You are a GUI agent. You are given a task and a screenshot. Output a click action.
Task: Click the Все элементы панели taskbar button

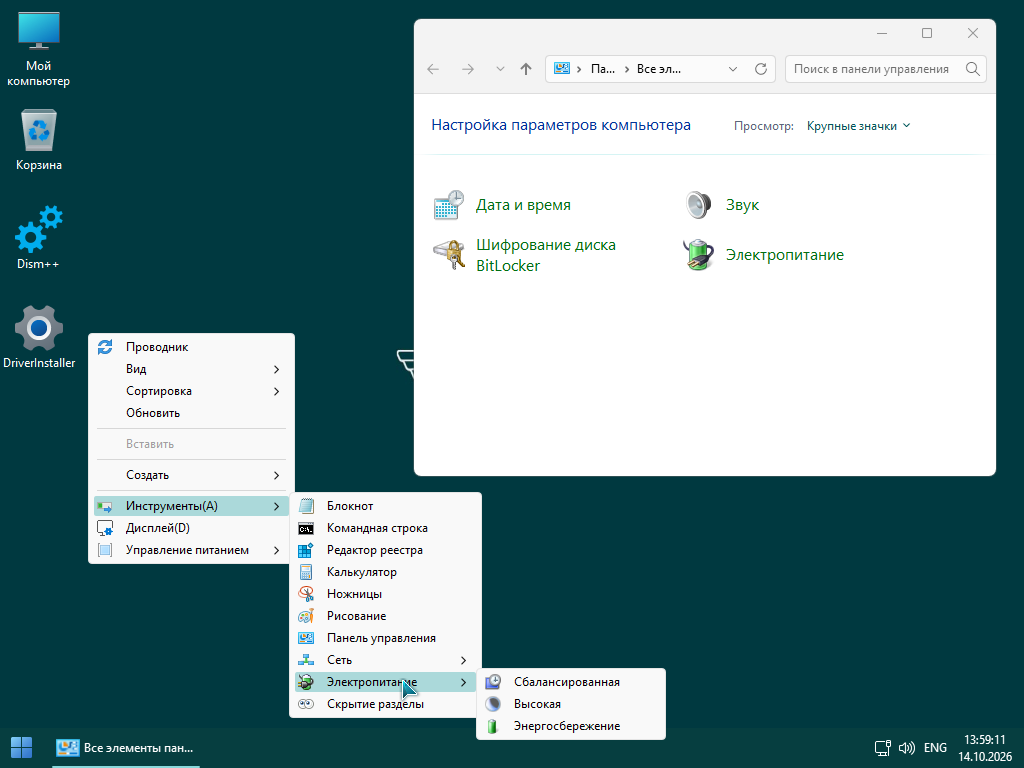[x=125, y=748]
